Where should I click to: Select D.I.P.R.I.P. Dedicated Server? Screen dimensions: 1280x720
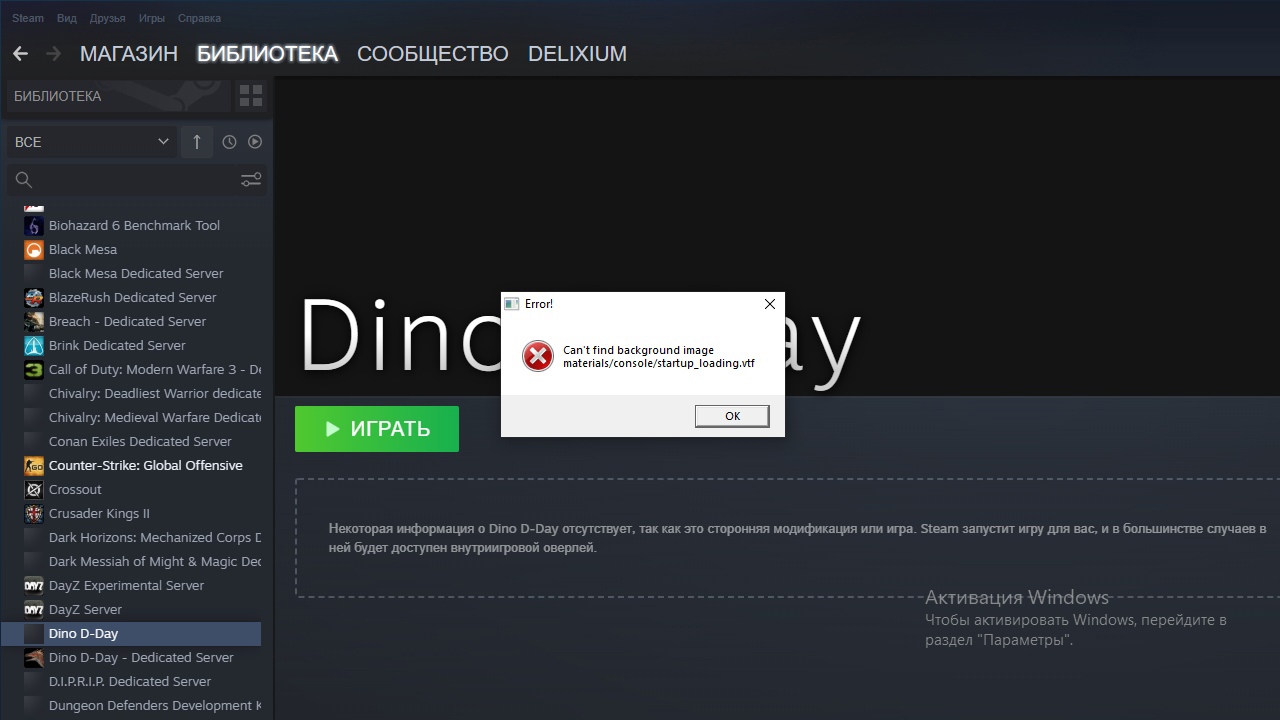(131, 681)
